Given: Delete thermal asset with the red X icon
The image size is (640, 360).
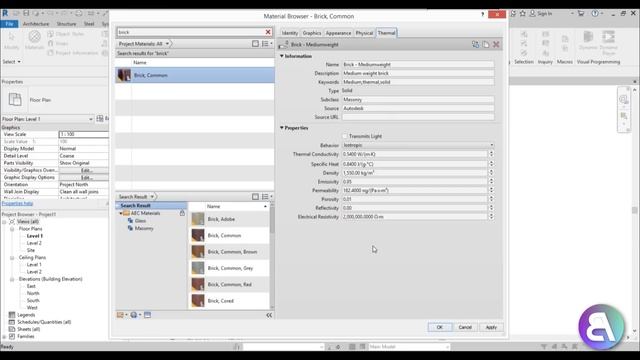Looking at the screenshot, I should tap(496, 44).
